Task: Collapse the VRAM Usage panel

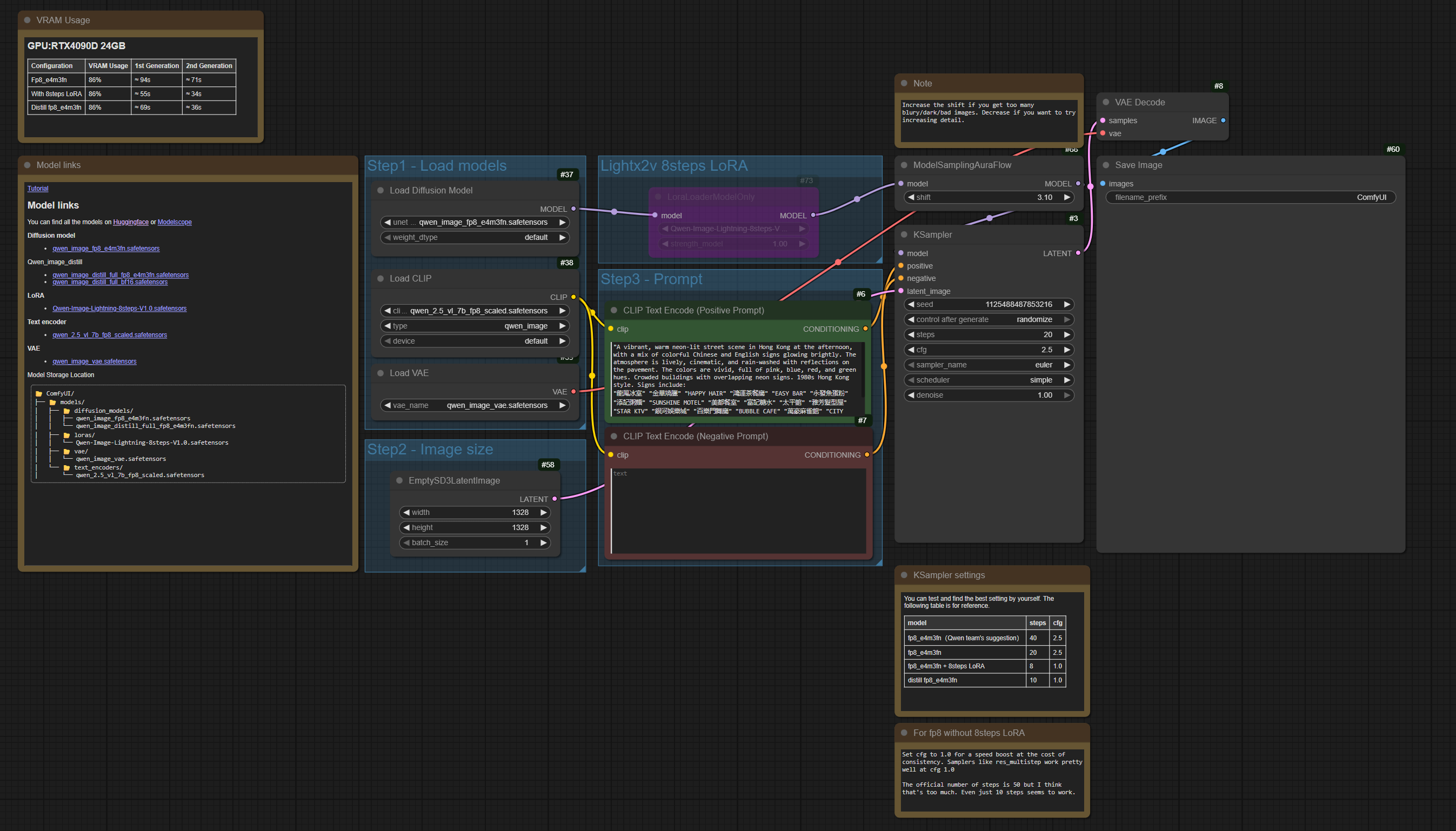Action: [28, 20]
